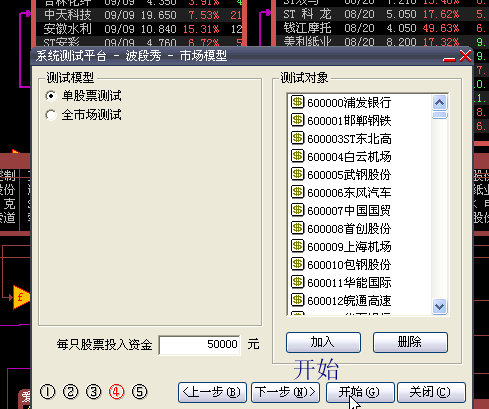Select 600012皖通高速 in the test object list

pos(349,300)
